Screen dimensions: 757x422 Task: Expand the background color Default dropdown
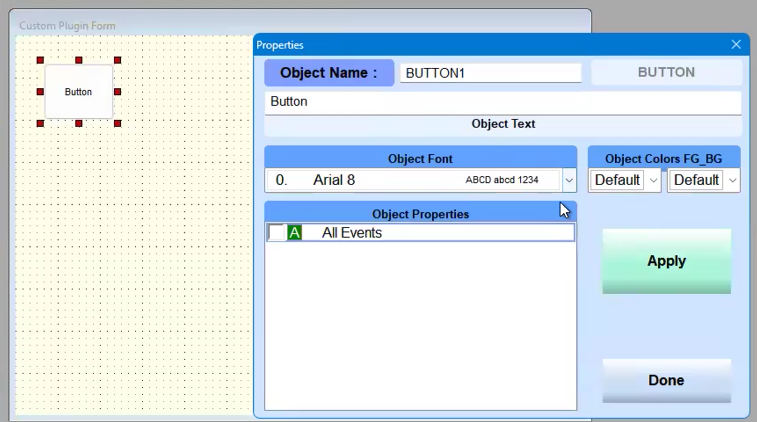pyautogui.click(x=732, y=180)
